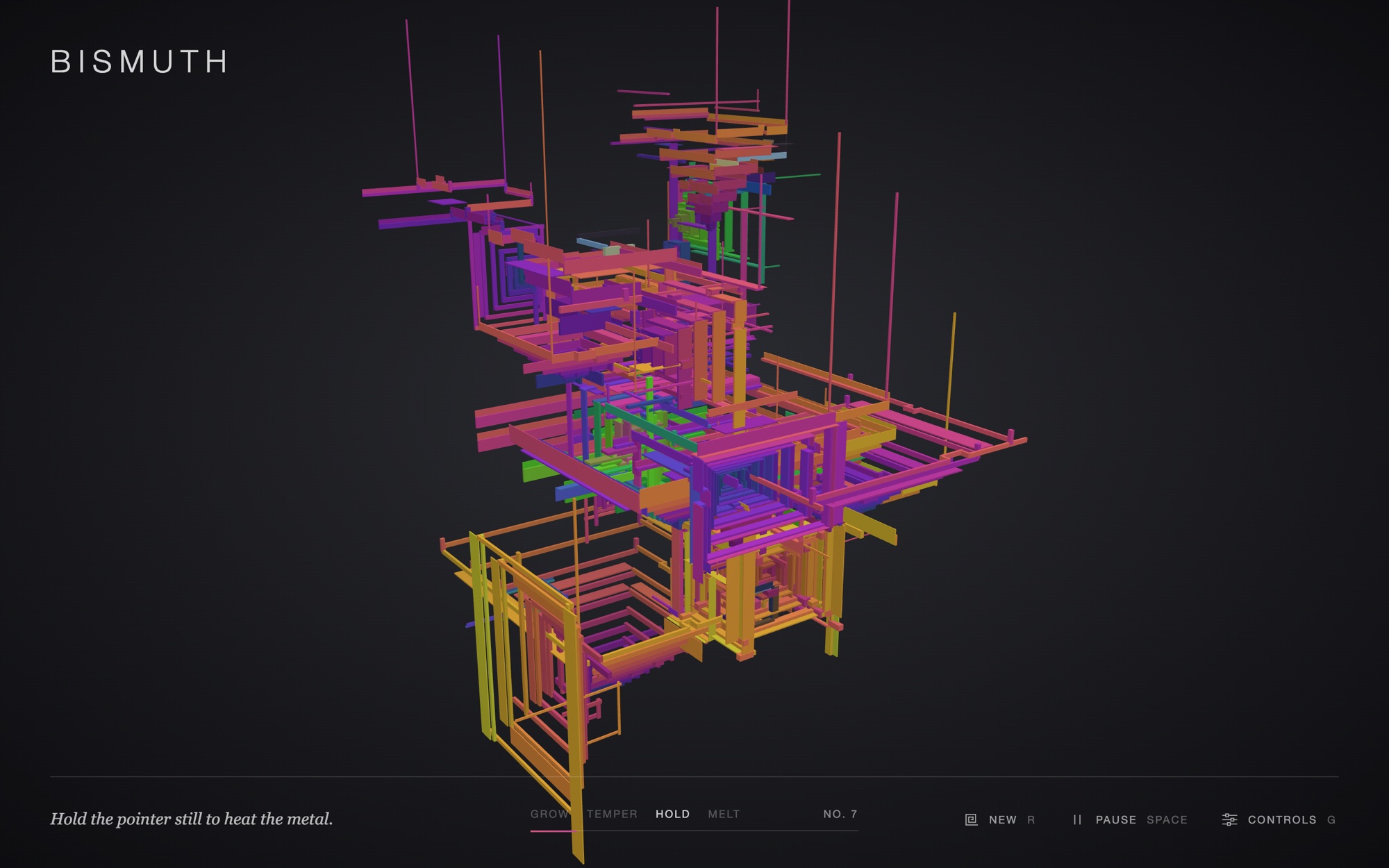Viewport: 1389px width, 868px height.
Task: Click the hint text about heating the metal
Action: [192, 819]
